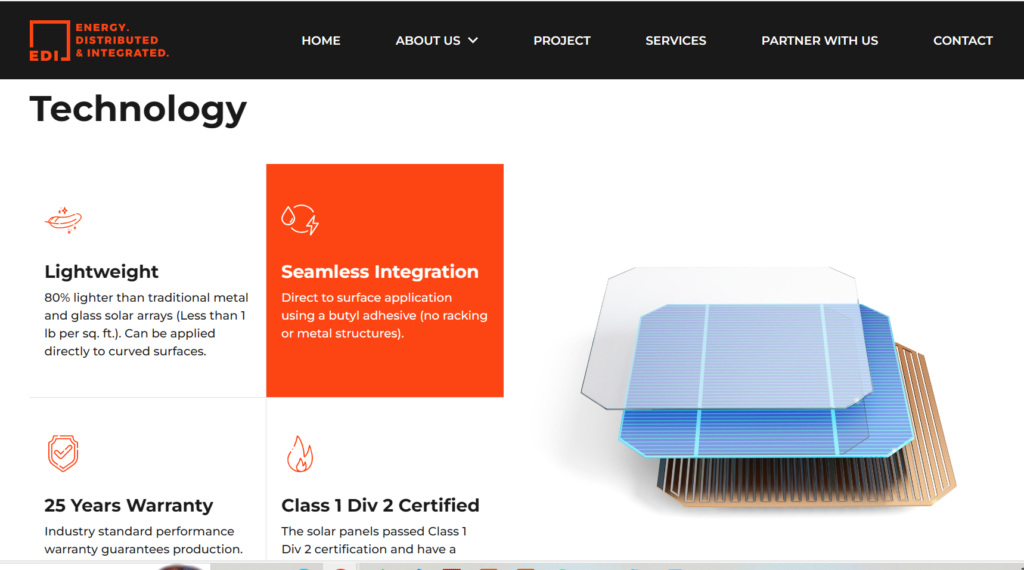Click the Technology section heading

pyautogui.click(x=138, y=109)
